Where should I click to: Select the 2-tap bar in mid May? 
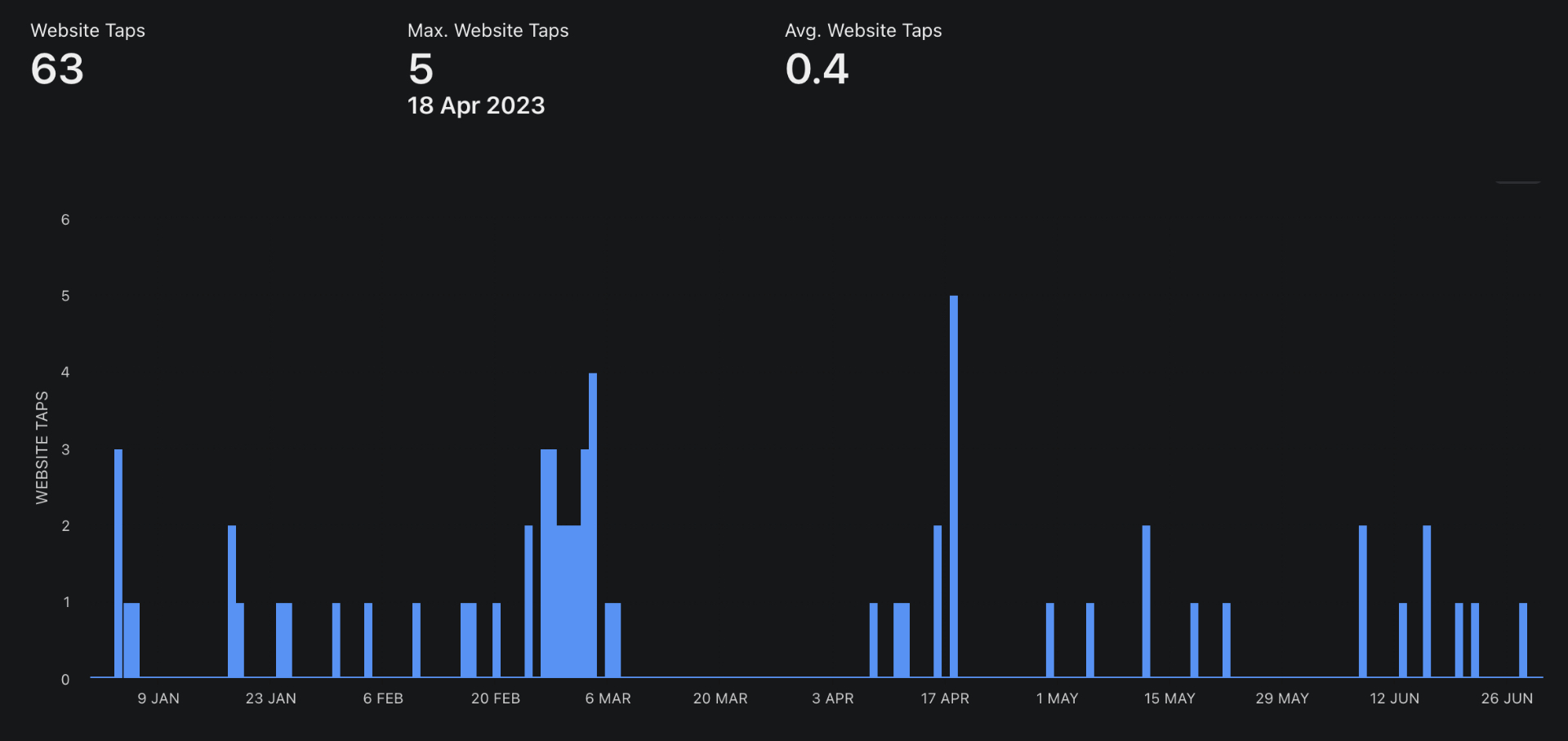1147,601
